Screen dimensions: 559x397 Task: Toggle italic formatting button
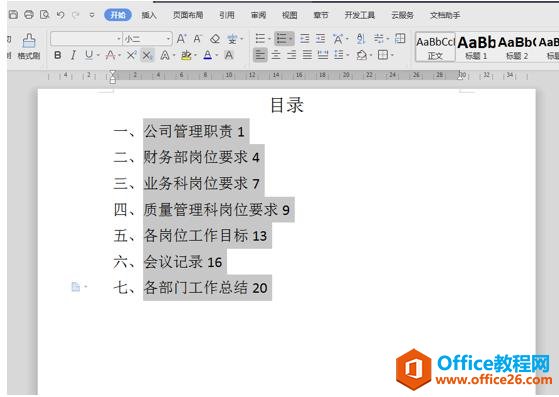pos(73,55)
